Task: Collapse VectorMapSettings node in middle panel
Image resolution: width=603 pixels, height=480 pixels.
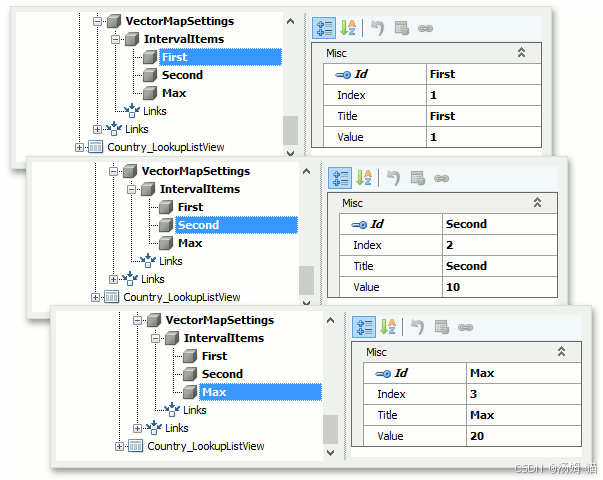Action: (x=113, y=171)
